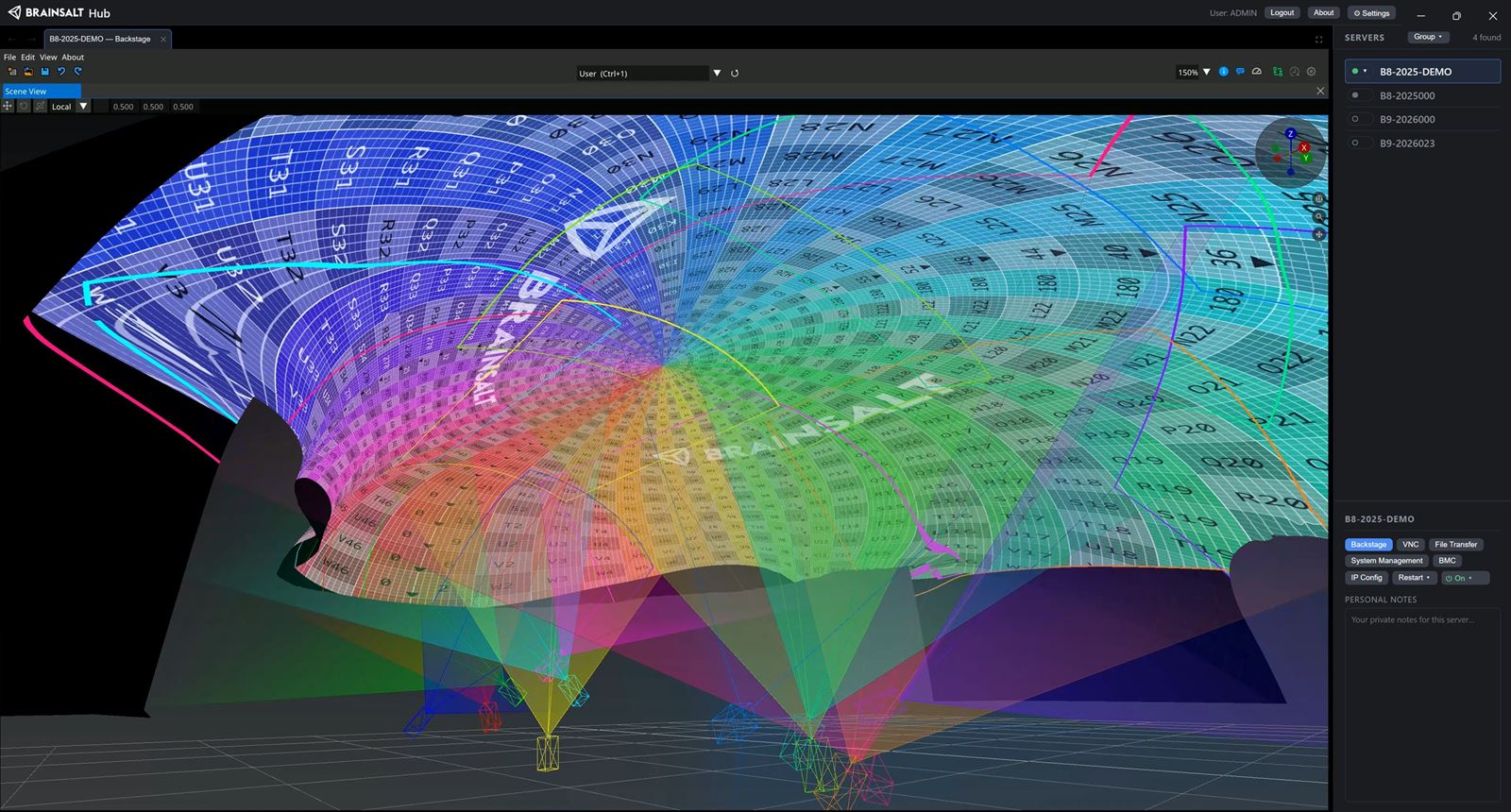Click the personal notes text area
This screenshot has height=812, width=1511.
(1422, 703)
